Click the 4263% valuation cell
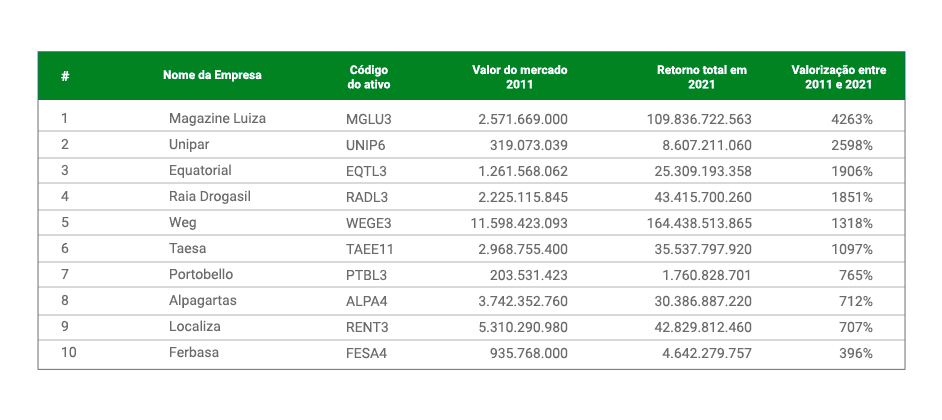 click(852, 119)
